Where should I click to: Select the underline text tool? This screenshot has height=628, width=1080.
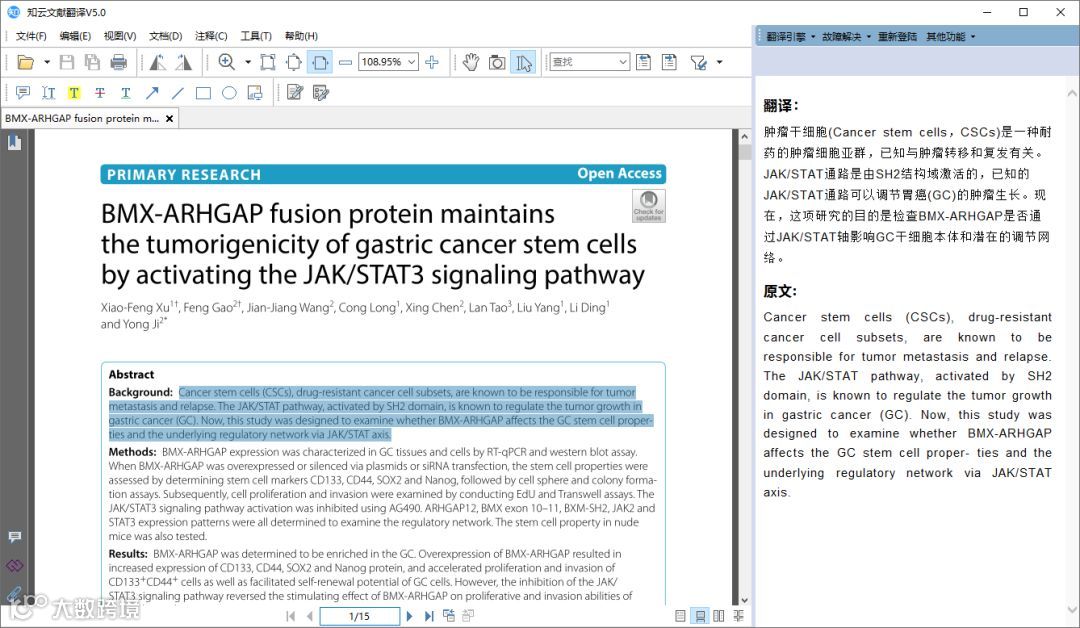pos(125,92)
